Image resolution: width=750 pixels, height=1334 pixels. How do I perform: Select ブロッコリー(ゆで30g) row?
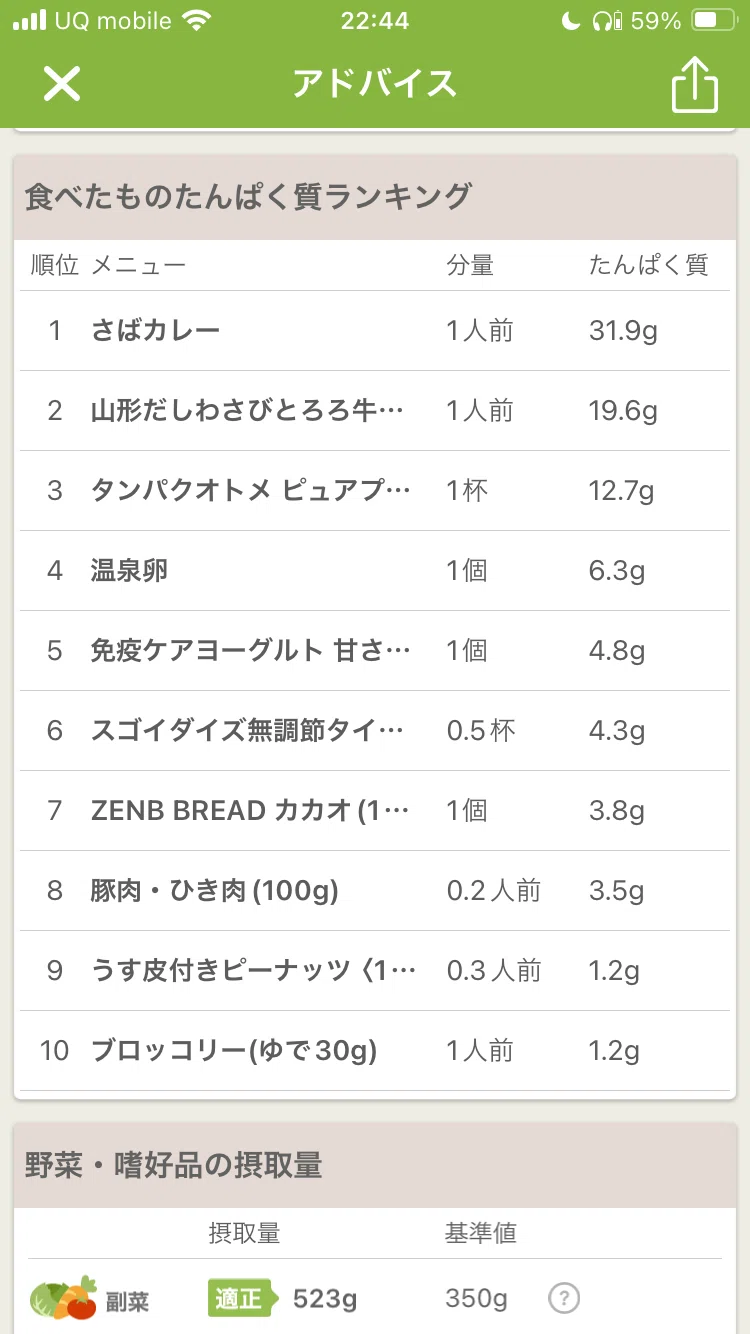(372, 1051)
